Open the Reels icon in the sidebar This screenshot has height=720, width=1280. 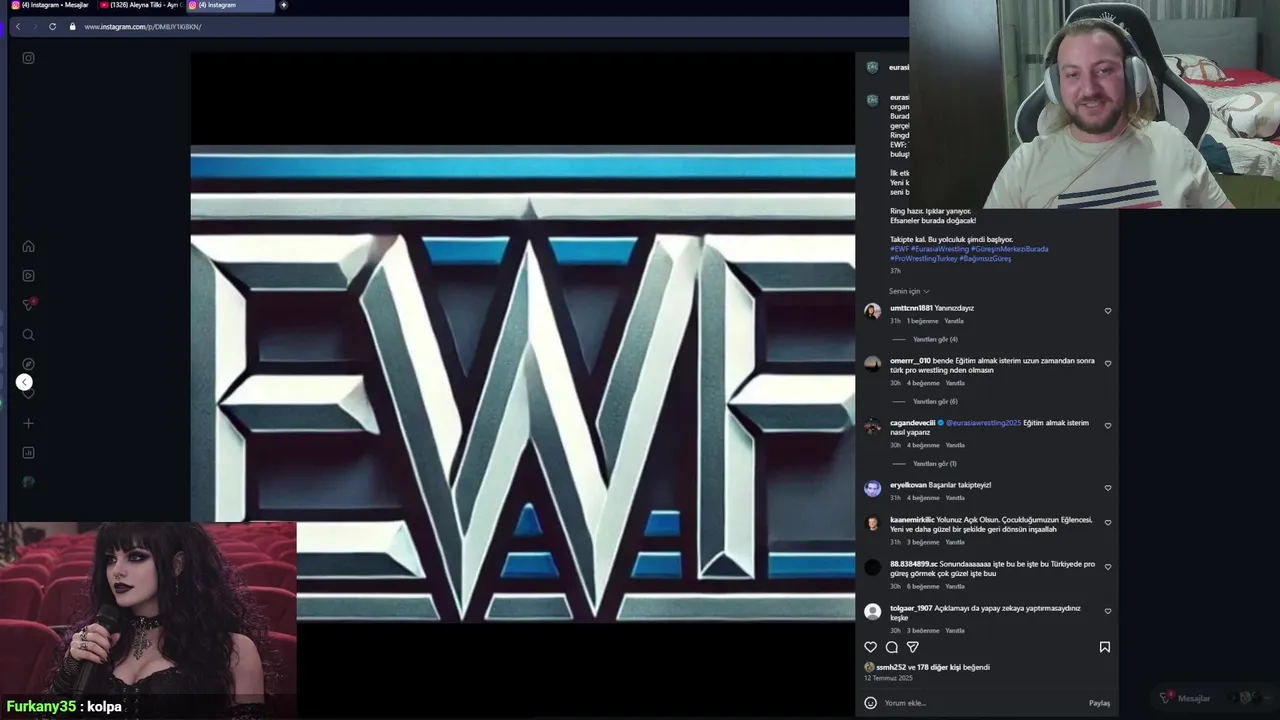pyautogui.click(x=28, y=276)
